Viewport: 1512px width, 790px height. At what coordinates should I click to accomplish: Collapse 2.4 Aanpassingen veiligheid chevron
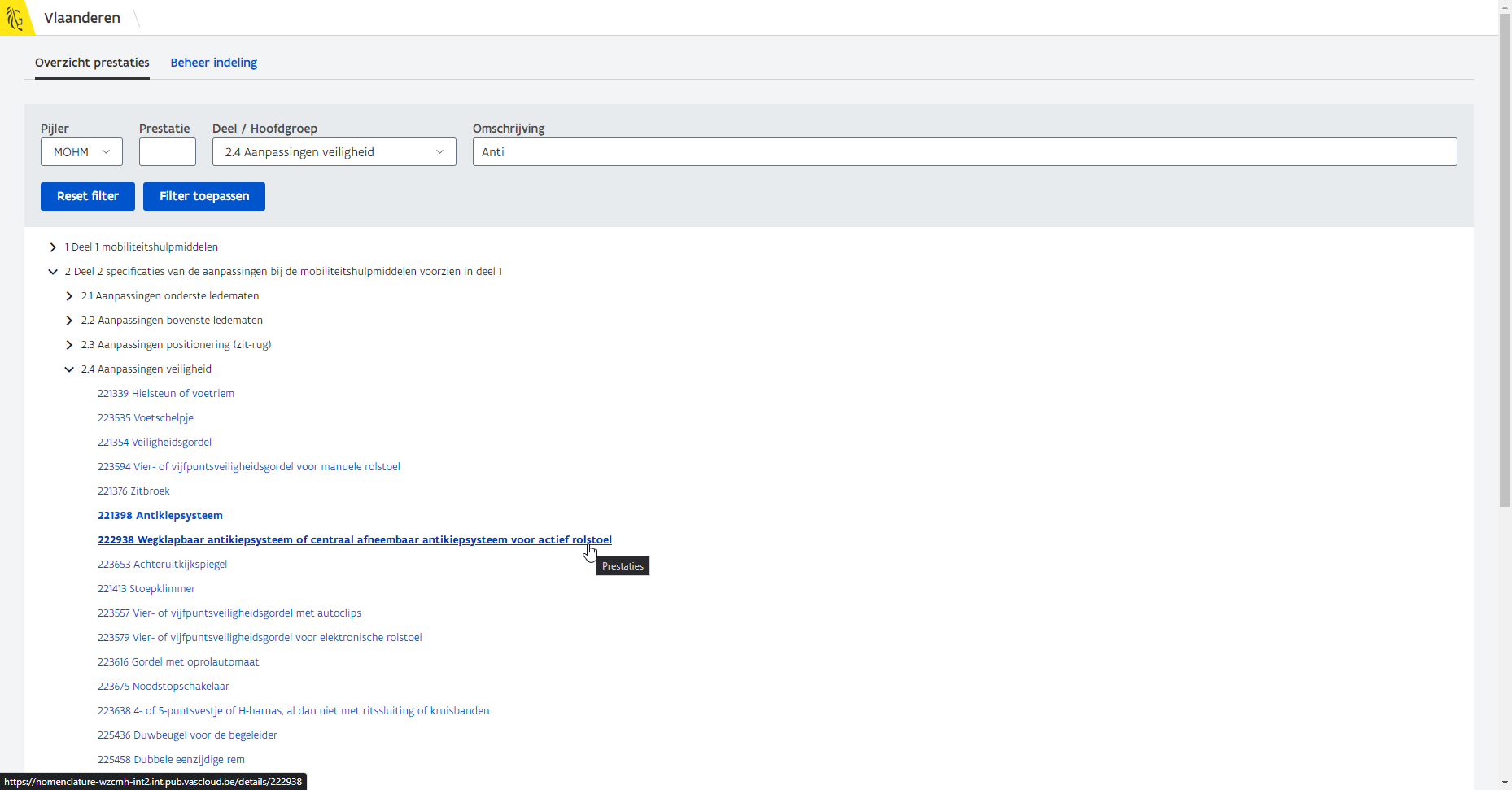pyautogui.click(x=69, y=369)
